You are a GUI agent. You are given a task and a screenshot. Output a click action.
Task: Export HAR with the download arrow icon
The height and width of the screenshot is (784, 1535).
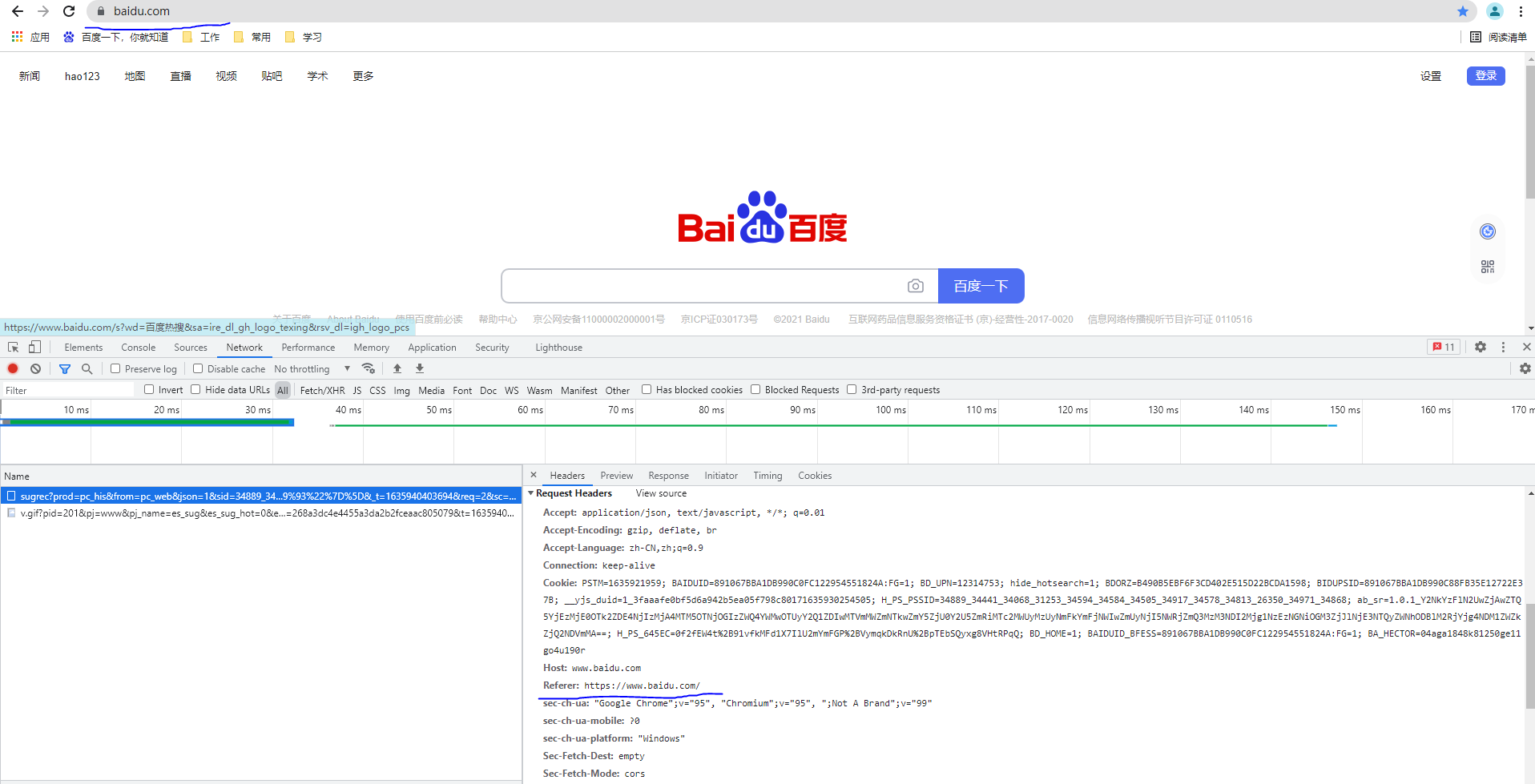(x=419, y=368)
